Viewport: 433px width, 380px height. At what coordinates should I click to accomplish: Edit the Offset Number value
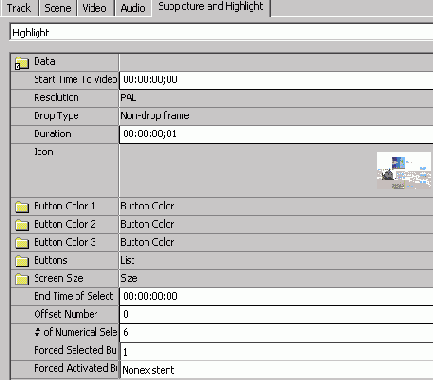(276, 314)
